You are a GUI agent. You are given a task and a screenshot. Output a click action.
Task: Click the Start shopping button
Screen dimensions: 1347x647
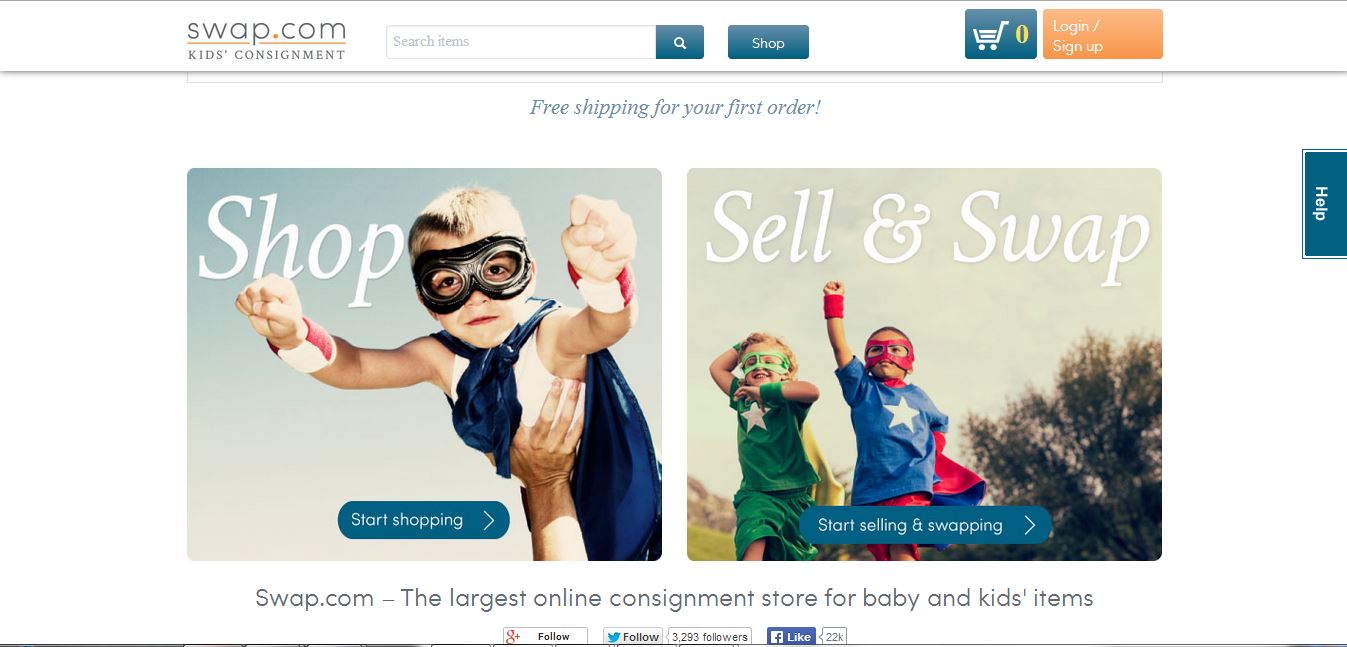424,520
